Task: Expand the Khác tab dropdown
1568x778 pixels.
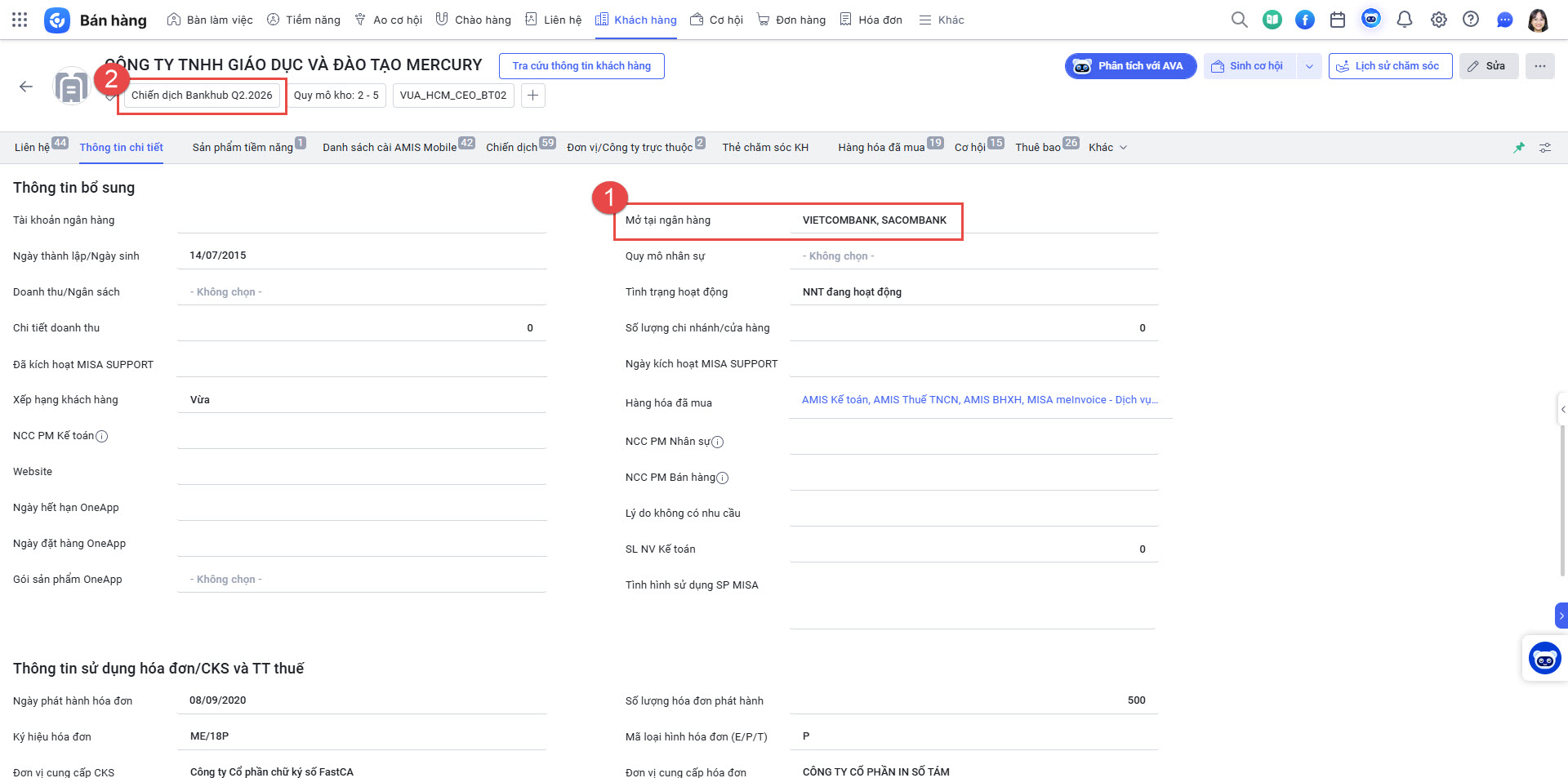Action: click(x=1107, y=148)
